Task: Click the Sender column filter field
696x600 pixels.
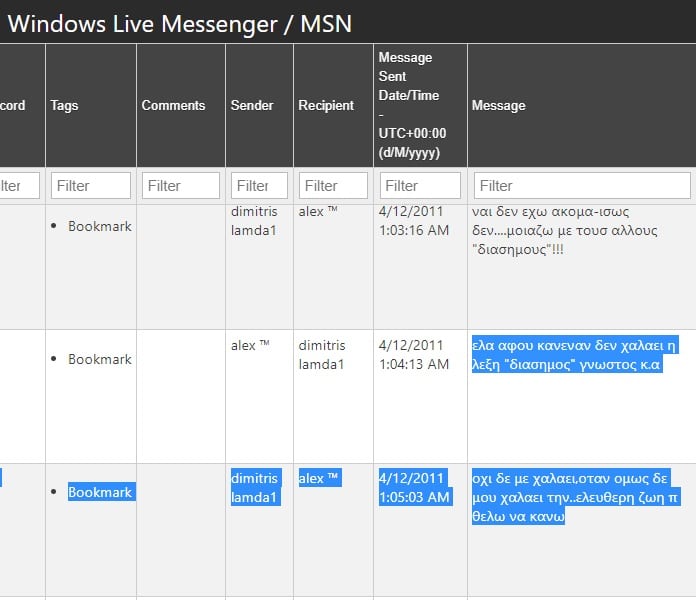Action: click(x=259, y=186)
